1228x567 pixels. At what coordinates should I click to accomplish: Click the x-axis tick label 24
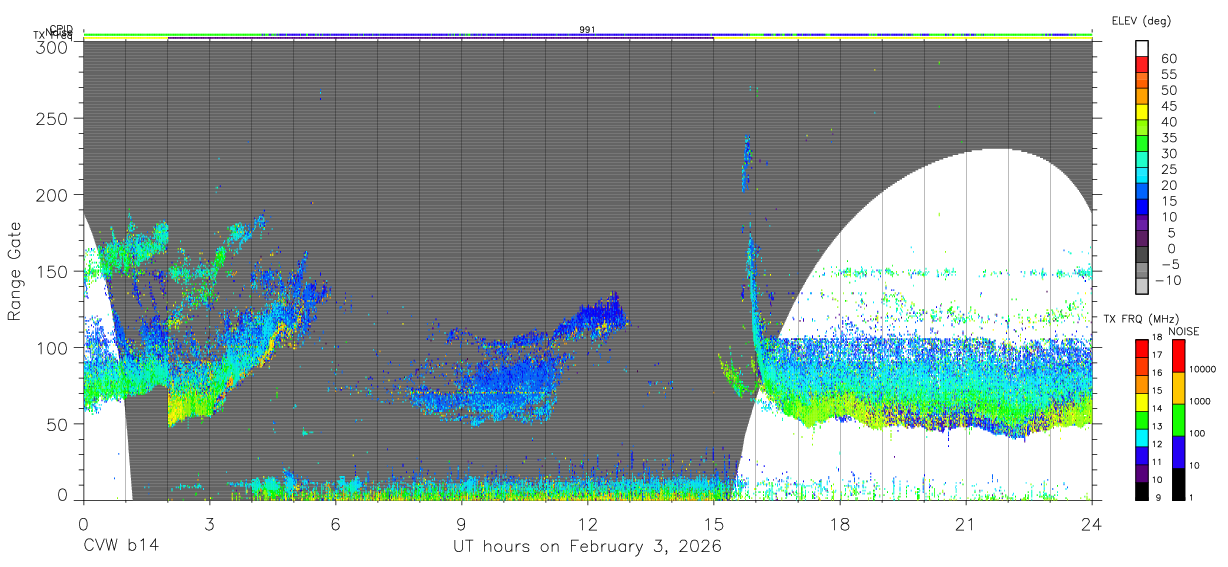[x=1091, y=523]
